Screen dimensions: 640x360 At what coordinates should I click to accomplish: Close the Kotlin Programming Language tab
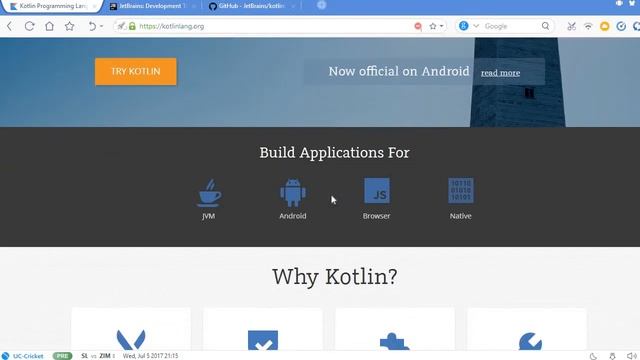point(95,6)
